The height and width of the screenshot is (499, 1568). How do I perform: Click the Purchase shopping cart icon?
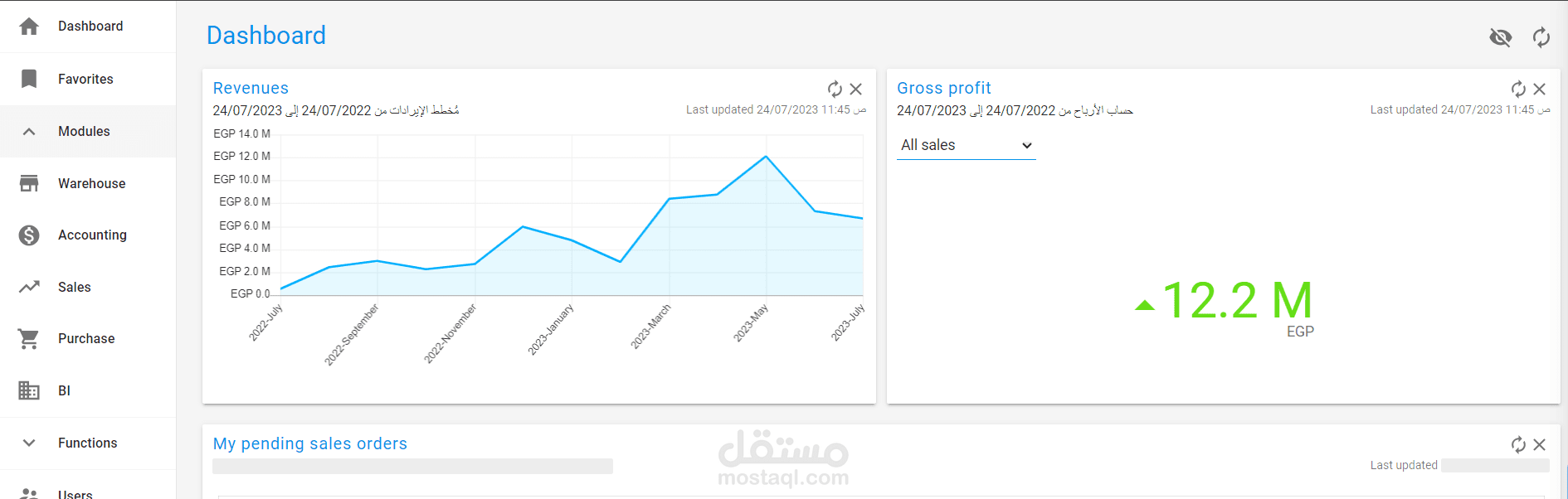coord(29,339)
